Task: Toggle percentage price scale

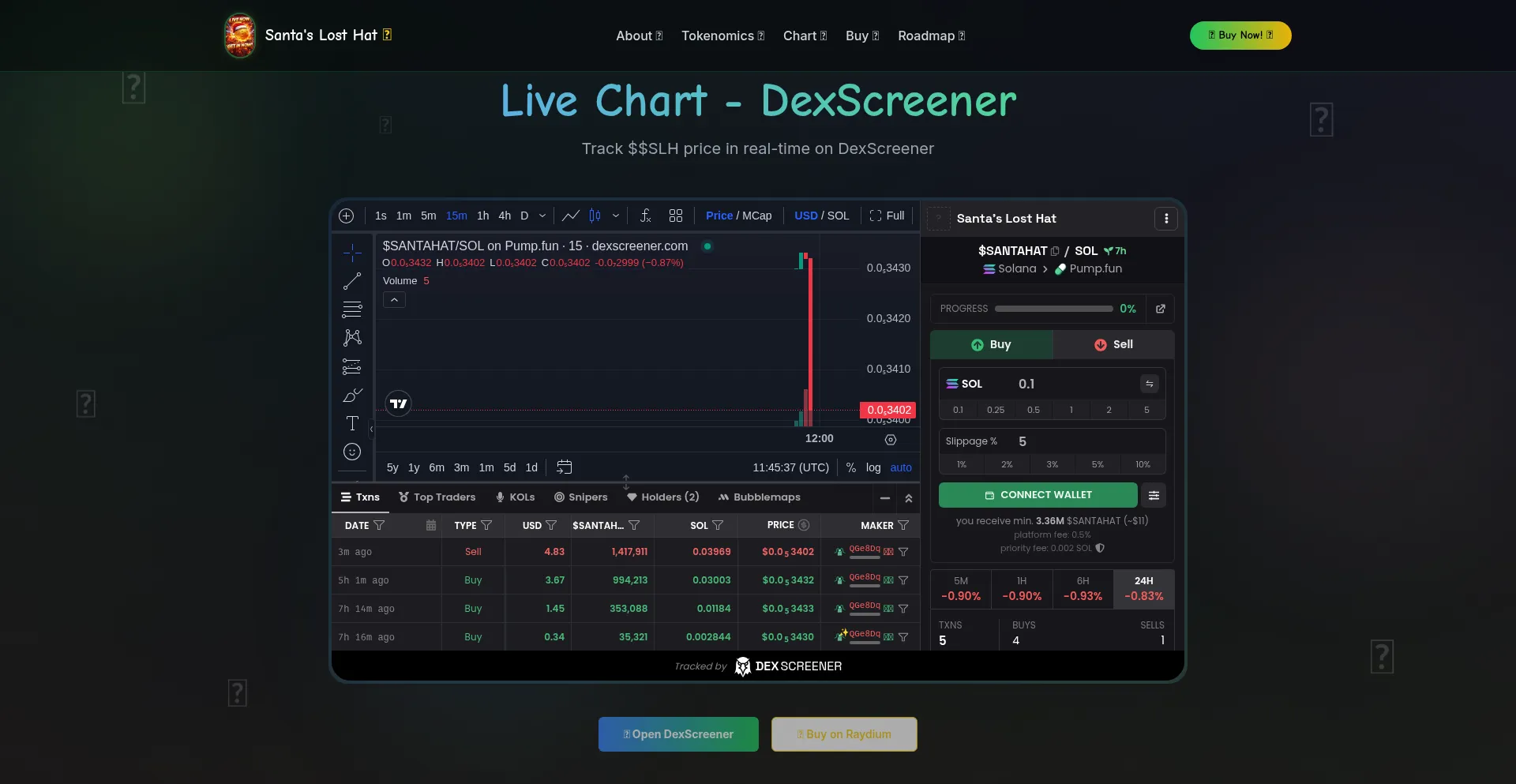Action: point(851,467)
